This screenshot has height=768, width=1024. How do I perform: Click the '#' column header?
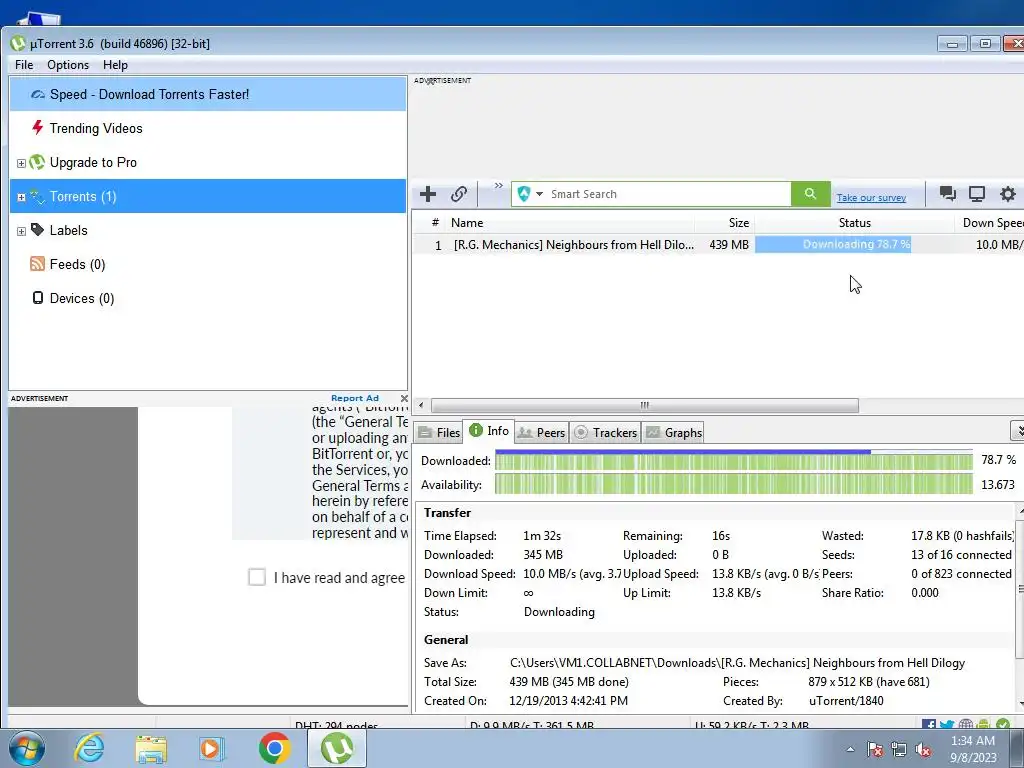pos(435,223)
